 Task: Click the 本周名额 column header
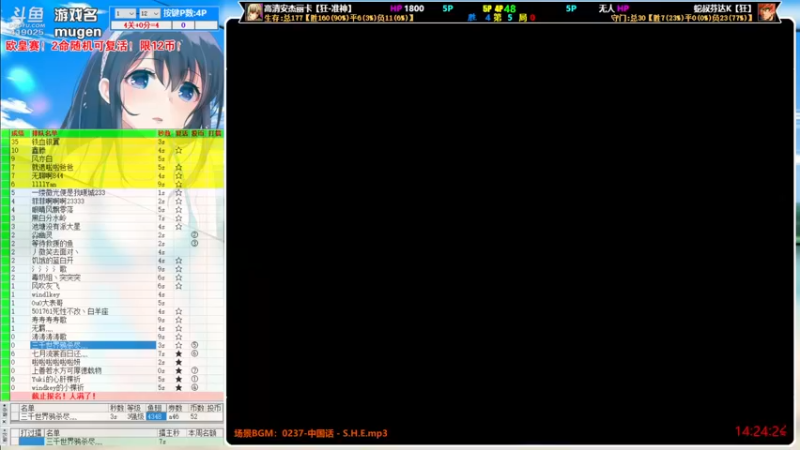point(203,433)
